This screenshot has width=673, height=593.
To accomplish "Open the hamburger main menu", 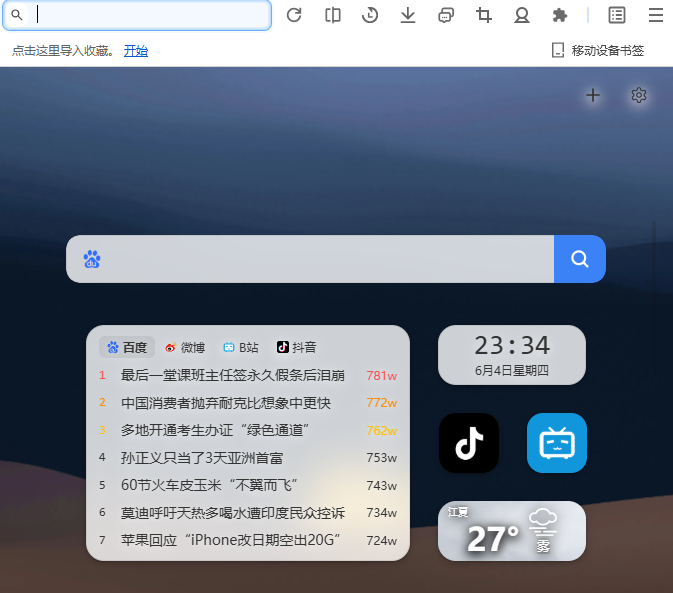I will (655, 15).
